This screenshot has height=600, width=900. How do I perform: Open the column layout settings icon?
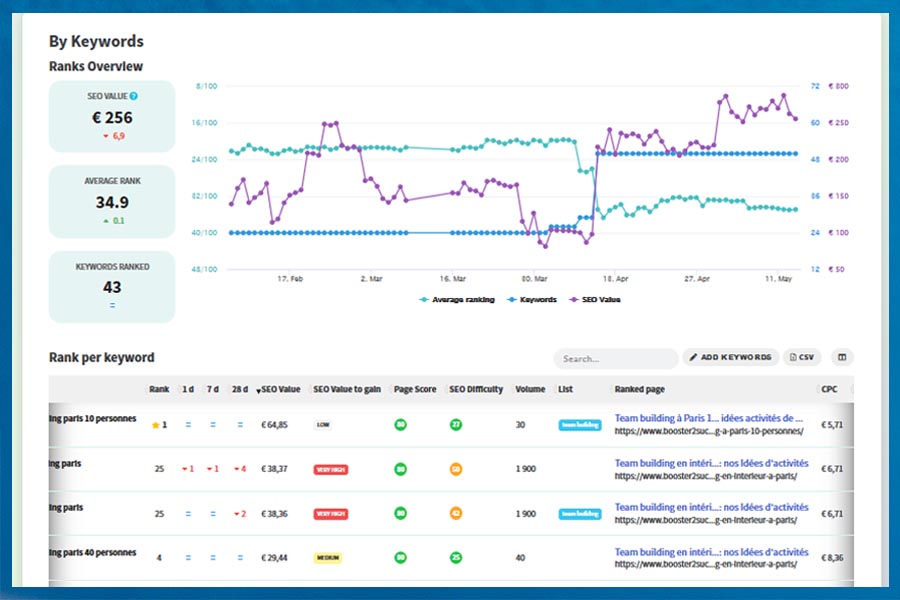point(842,357)
